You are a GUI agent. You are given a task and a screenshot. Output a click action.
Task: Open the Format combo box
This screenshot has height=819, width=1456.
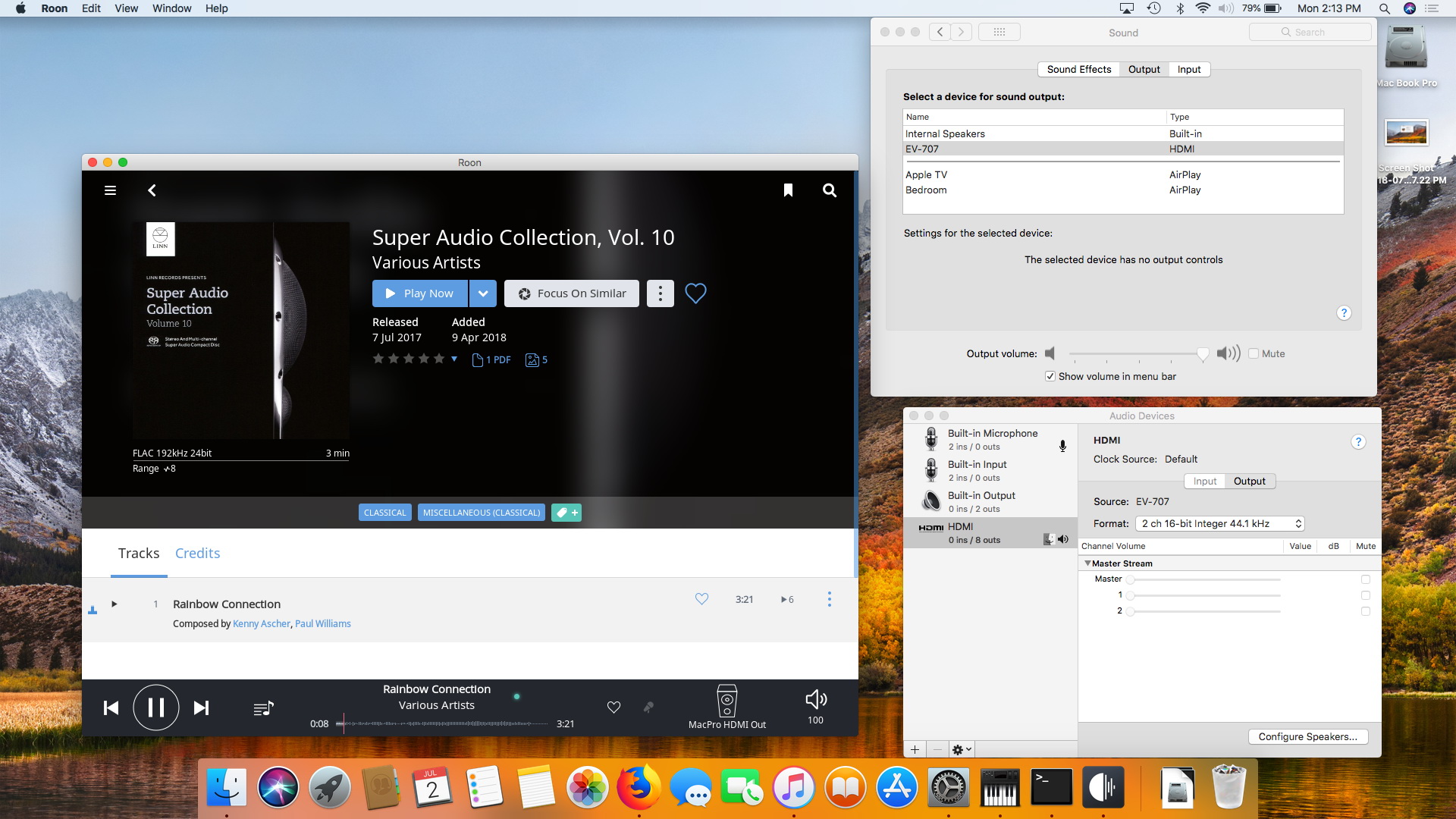tap(1219, 523)
